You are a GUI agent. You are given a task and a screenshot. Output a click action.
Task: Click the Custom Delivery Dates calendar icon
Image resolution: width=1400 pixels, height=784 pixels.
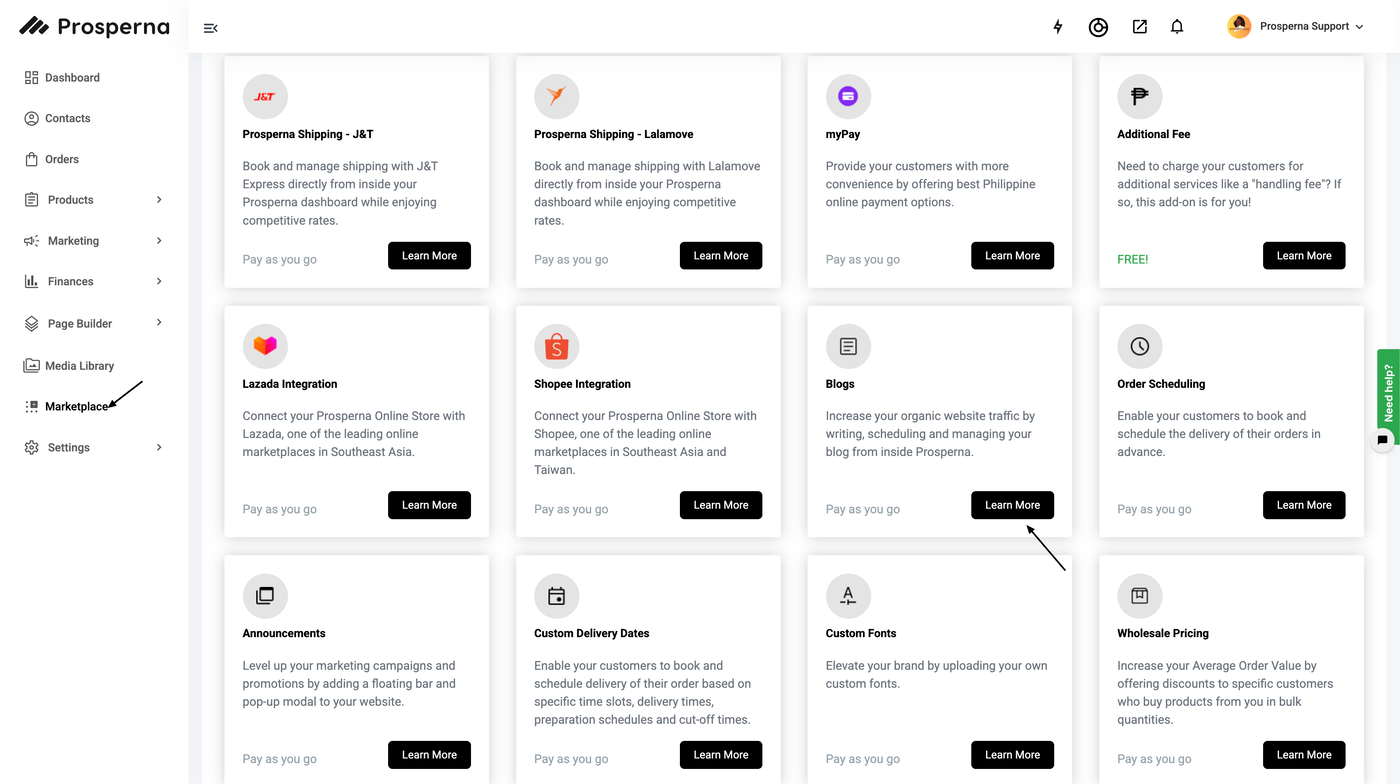coord(556,596)
